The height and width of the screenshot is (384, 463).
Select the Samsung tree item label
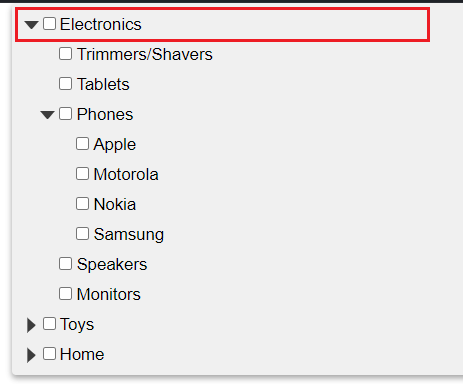pos(129,235)
